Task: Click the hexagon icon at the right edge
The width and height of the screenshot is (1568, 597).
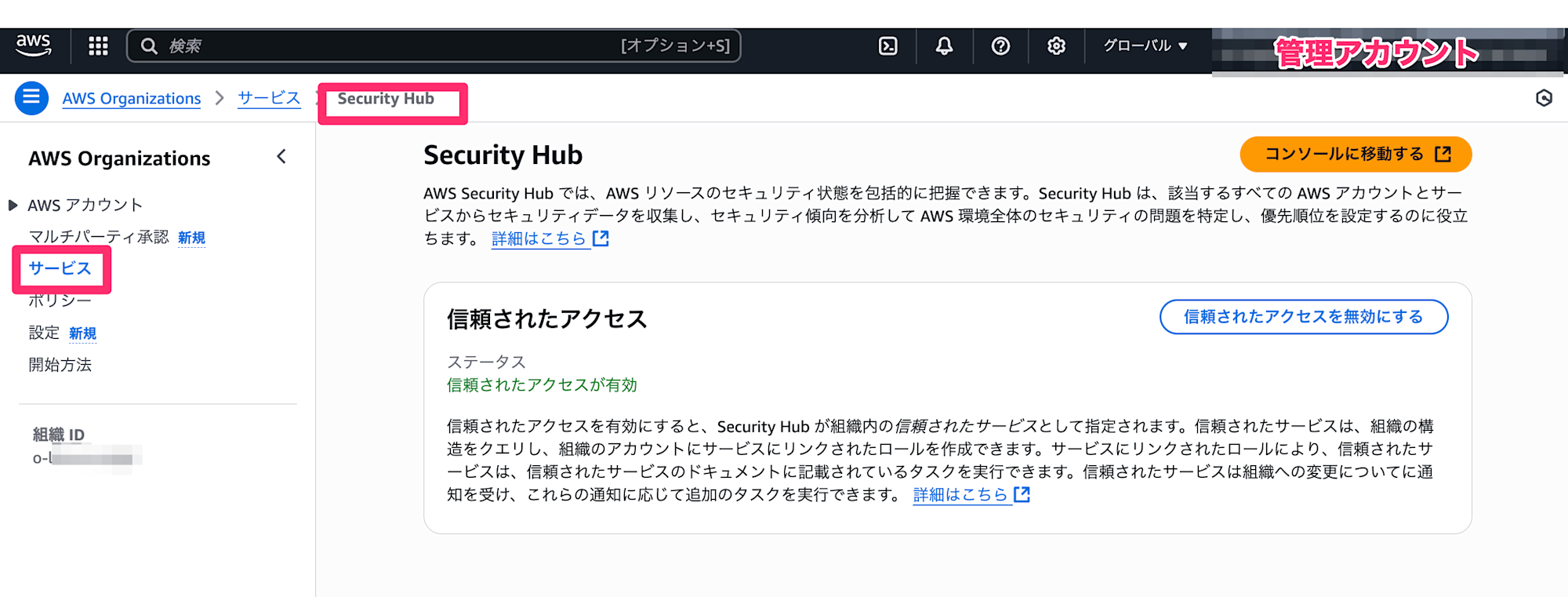Action: [1544, 98]
